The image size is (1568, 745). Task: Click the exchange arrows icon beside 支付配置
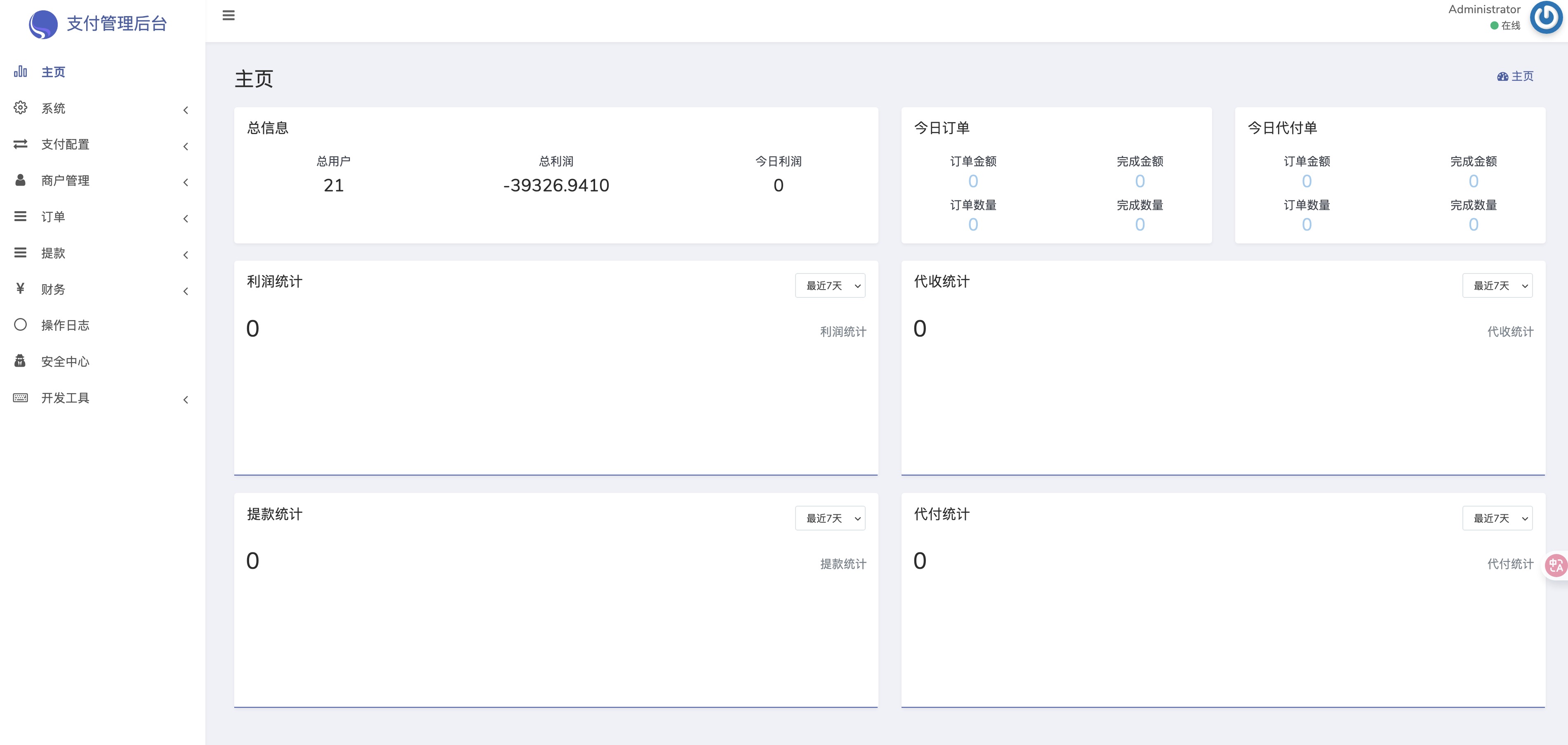[21, 144]
